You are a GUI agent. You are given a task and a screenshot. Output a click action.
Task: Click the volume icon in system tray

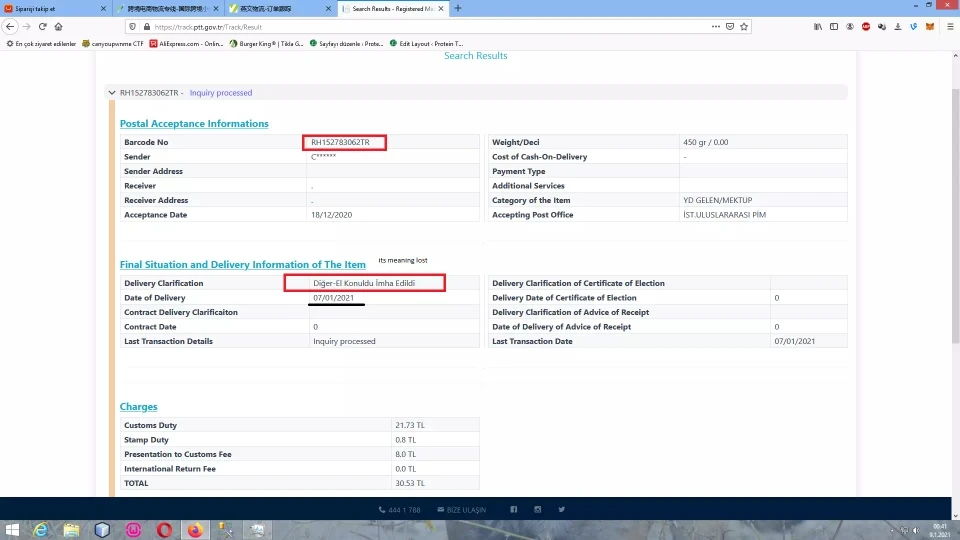[x=916, y=530]
